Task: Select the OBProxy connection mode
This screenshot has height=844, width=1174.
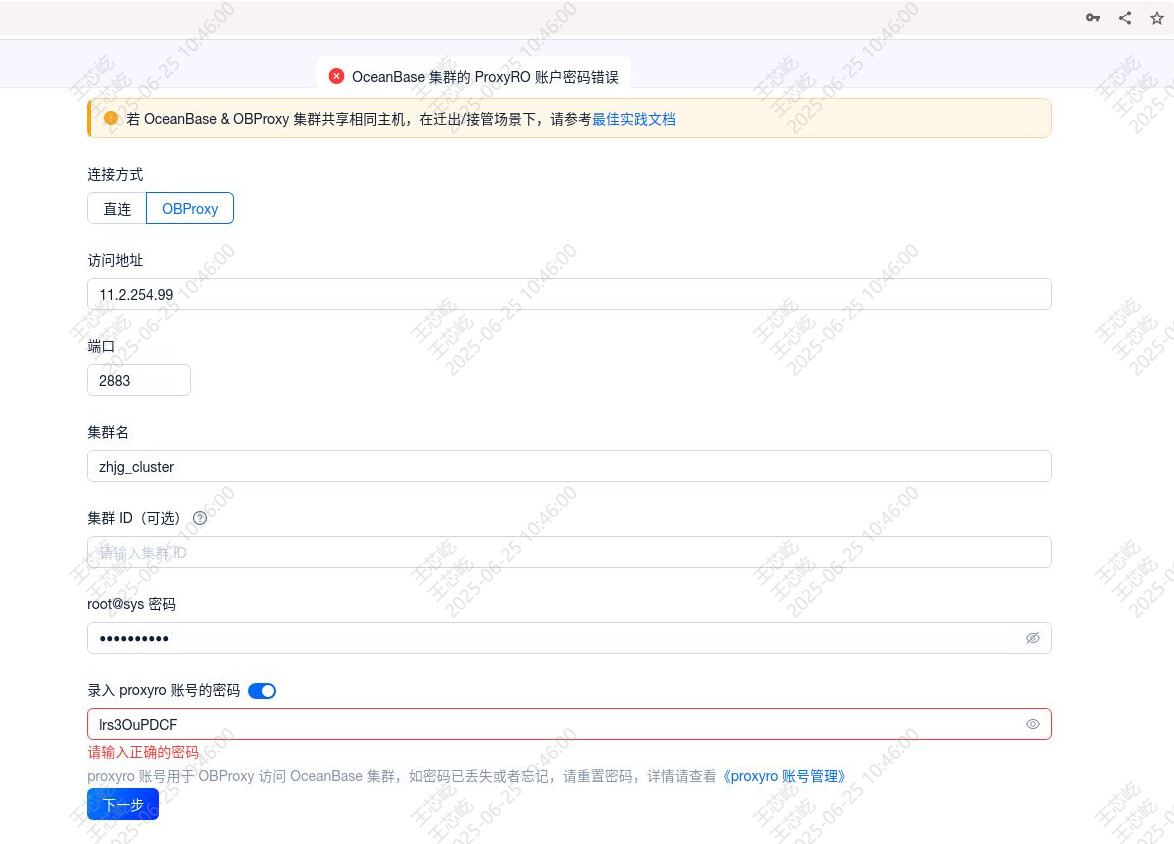Action: [x=190, y=208]
